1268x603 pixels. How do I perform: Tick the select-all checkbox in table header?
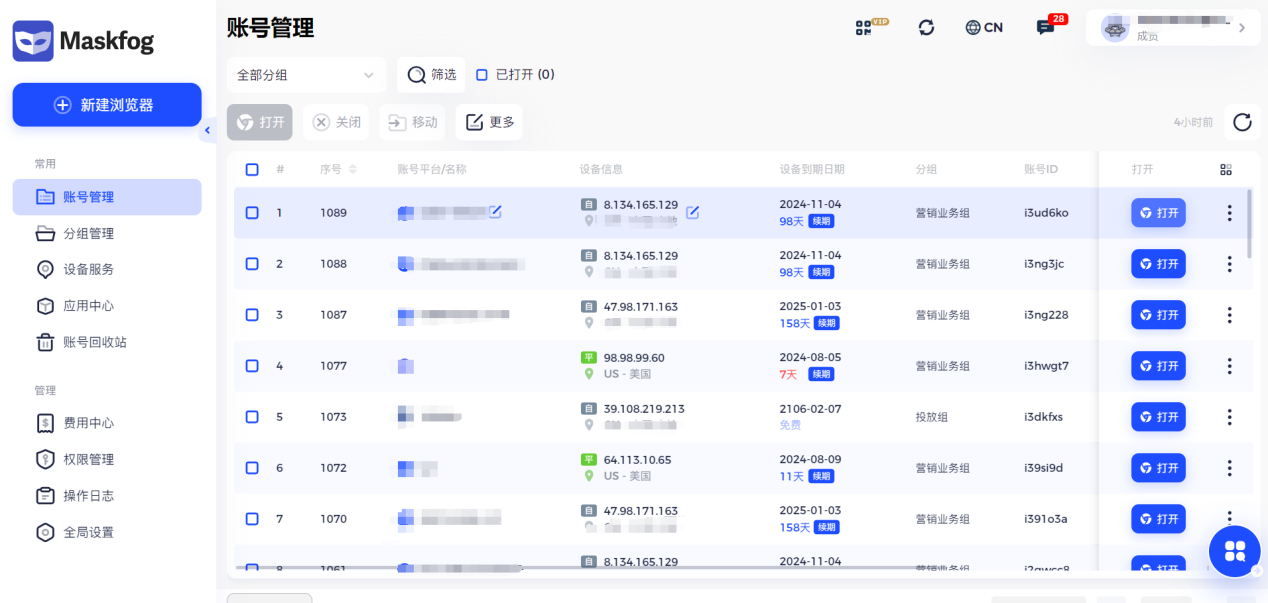point(252,170)
